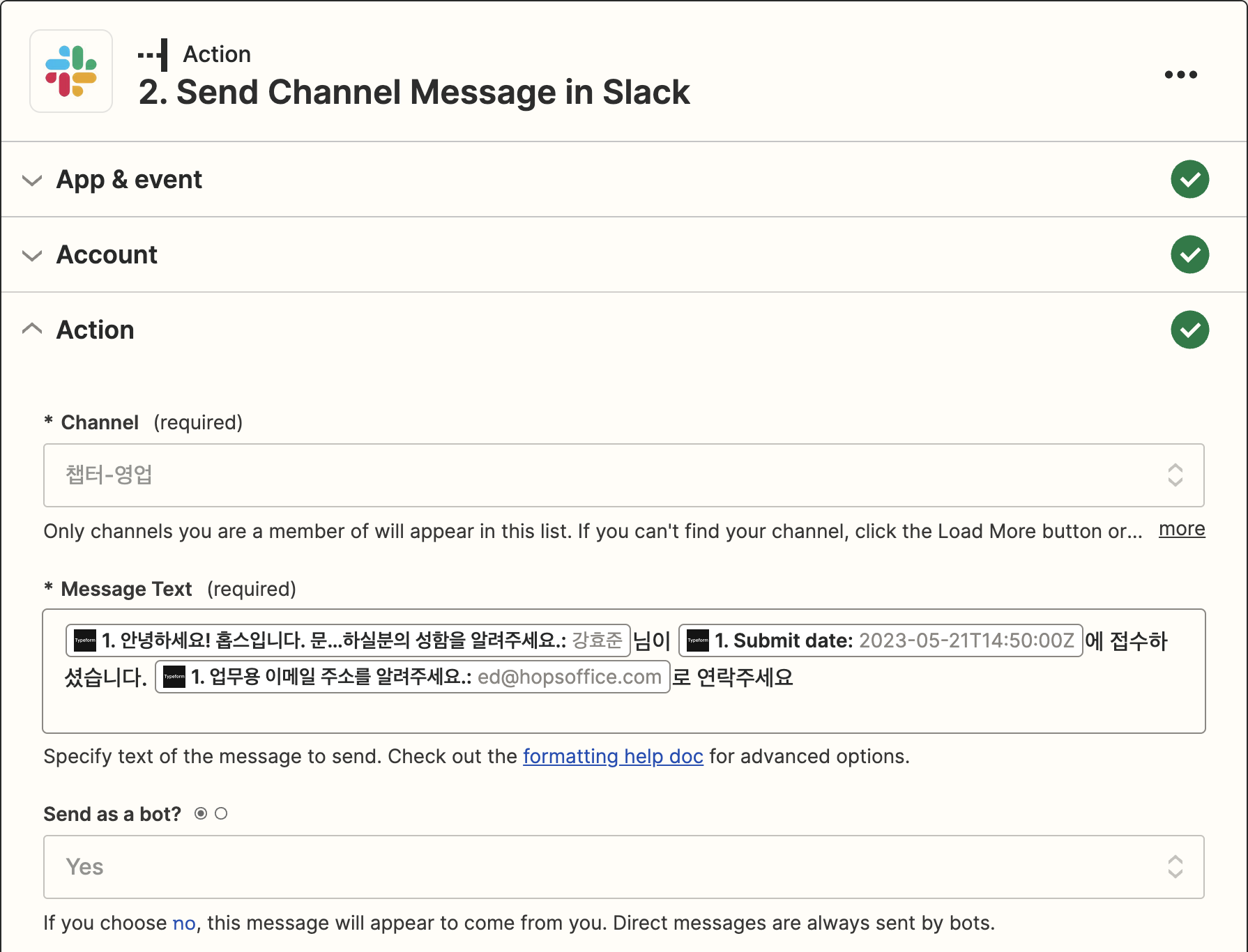This screenshot has width=1248, height=952.
Task: Open Channel dropdown up-down arrows
Action: [x=1175, y=475]
